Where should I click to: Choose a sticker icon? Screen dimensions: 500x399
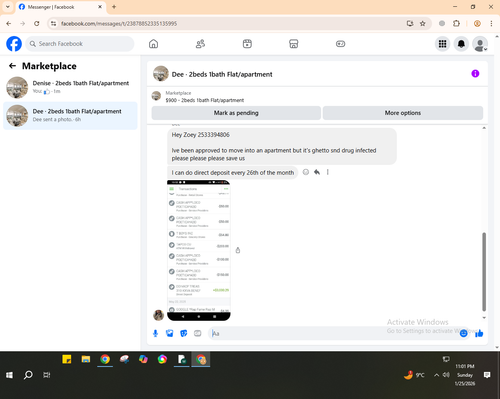184,333
